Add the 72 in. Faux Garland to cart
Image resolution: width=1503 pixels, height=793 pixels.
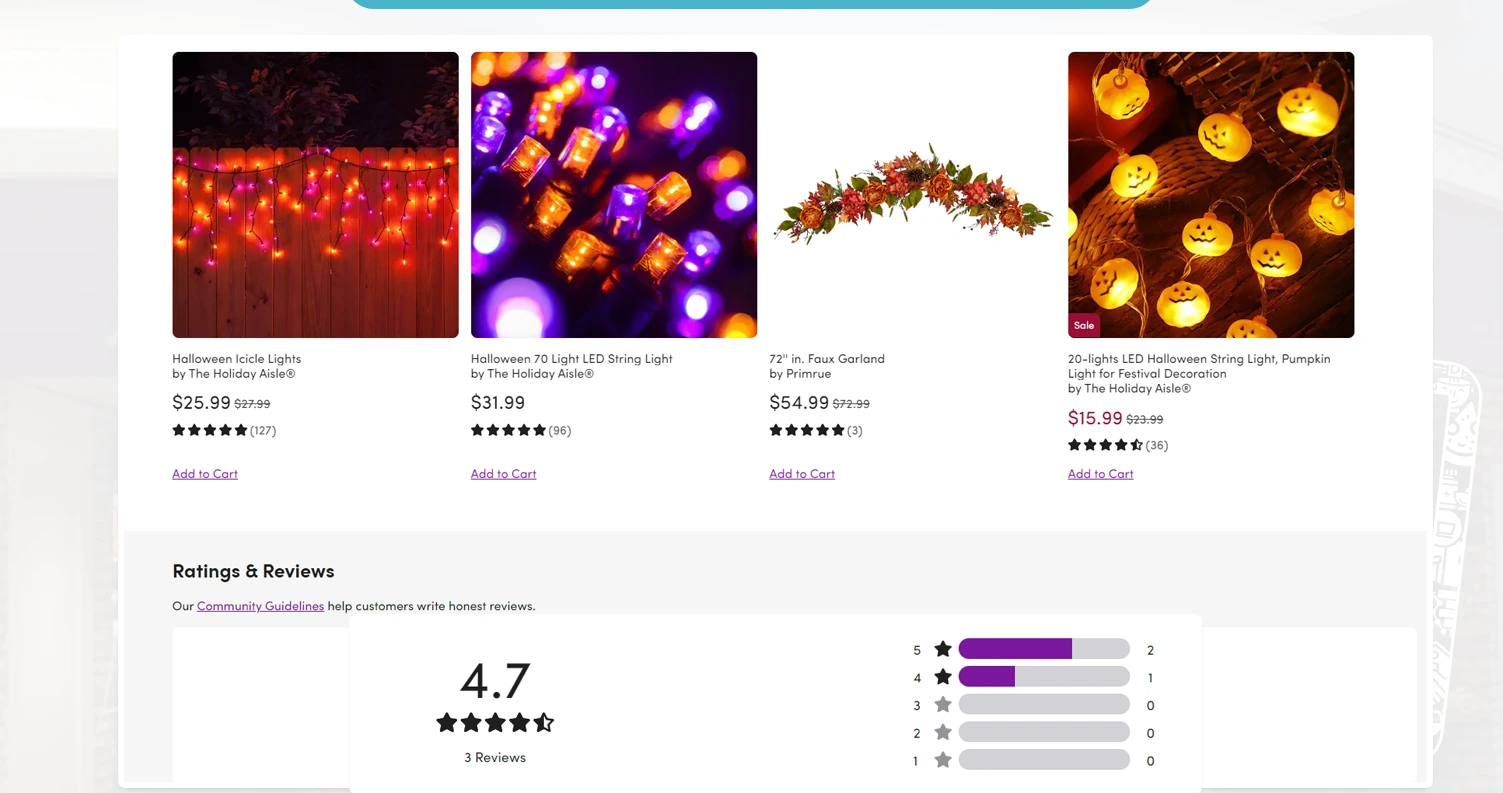[x=801, y=474]
